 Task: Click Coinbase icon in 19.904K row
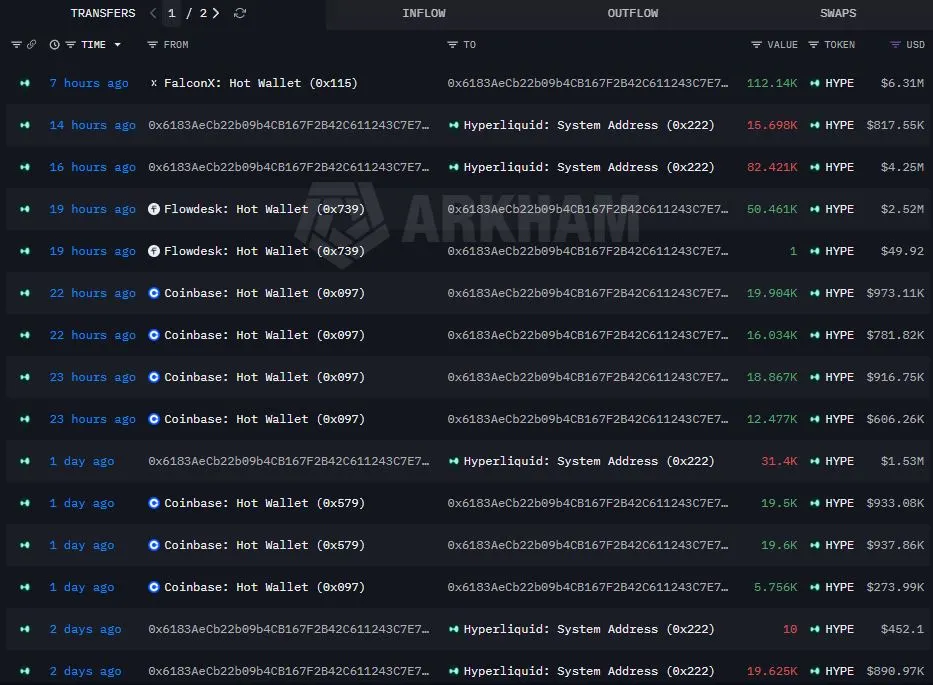point(154,293)
